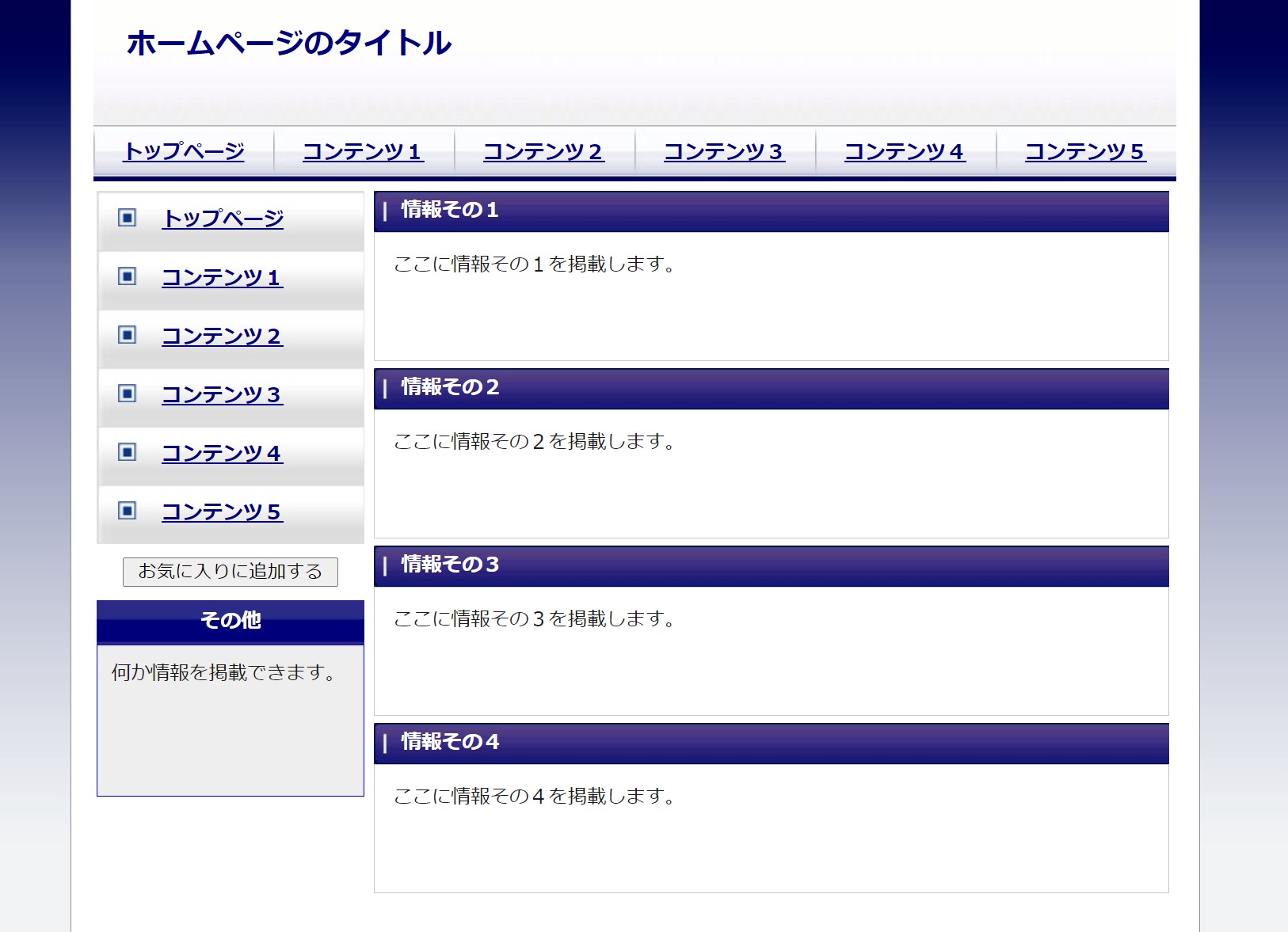
Task: Click the ホームページのタイトル site heading
Action: (x=289, y=43)
